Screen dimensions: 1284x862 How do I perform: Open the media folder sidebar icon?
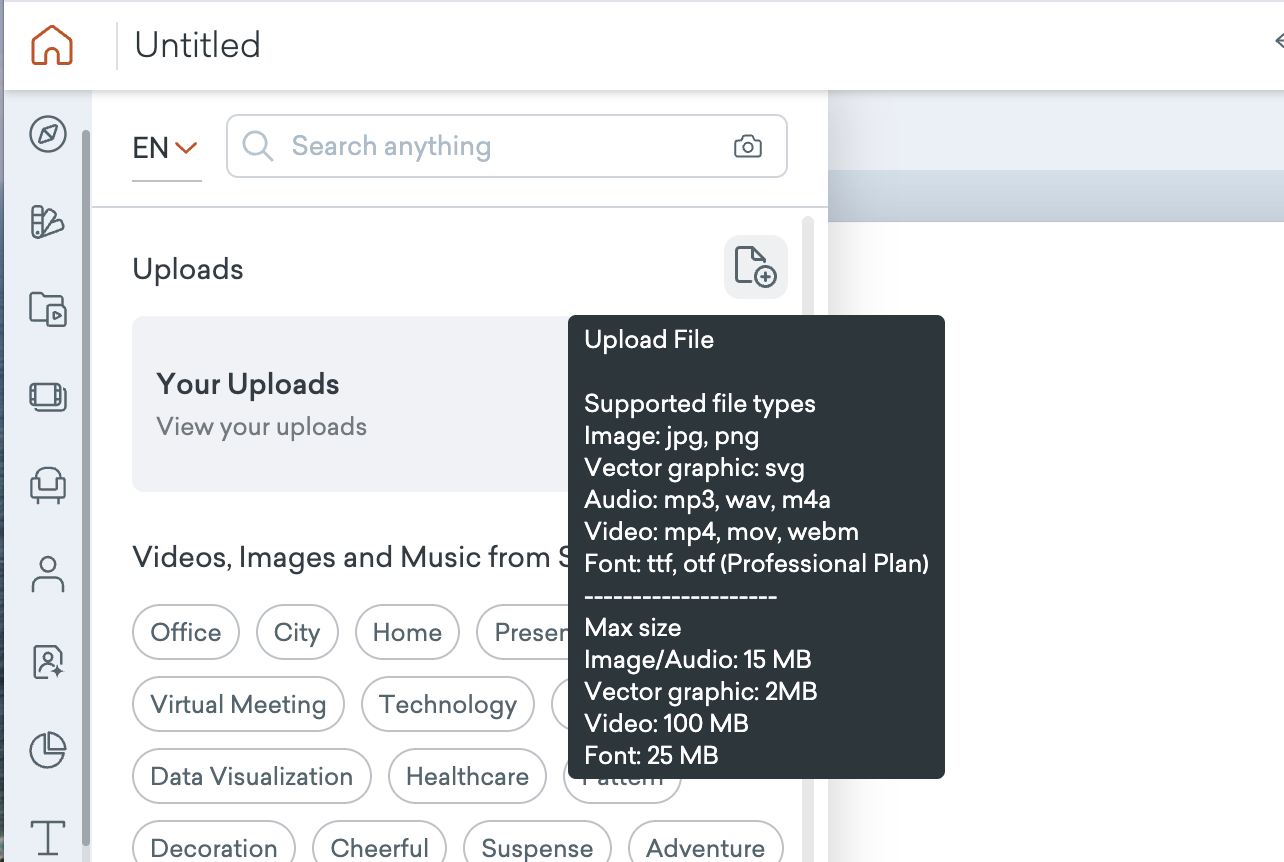click(x=48, y=309)
